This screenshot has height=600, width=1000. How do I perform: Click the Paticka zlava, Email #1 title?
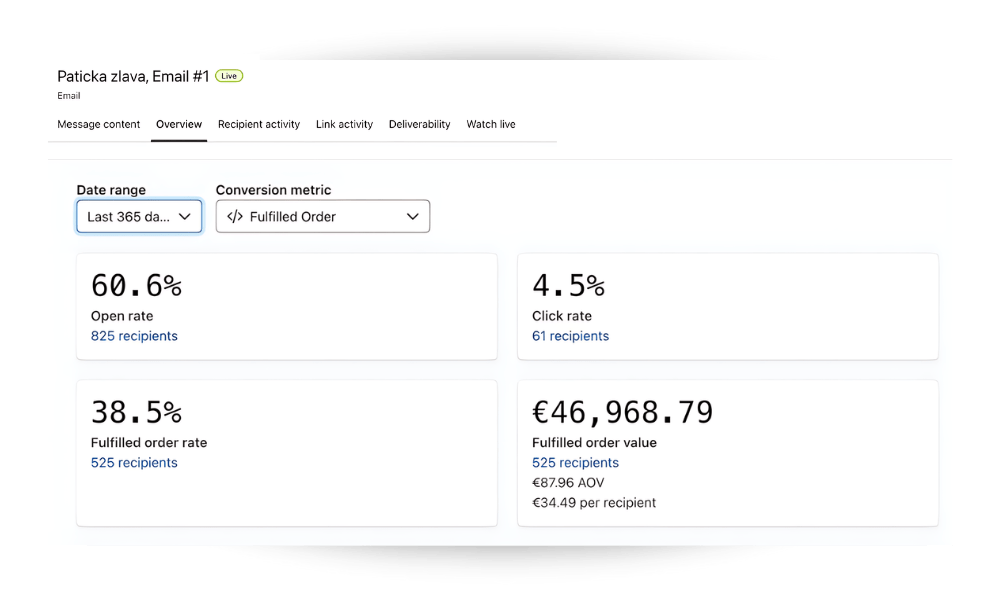[133, 77]
